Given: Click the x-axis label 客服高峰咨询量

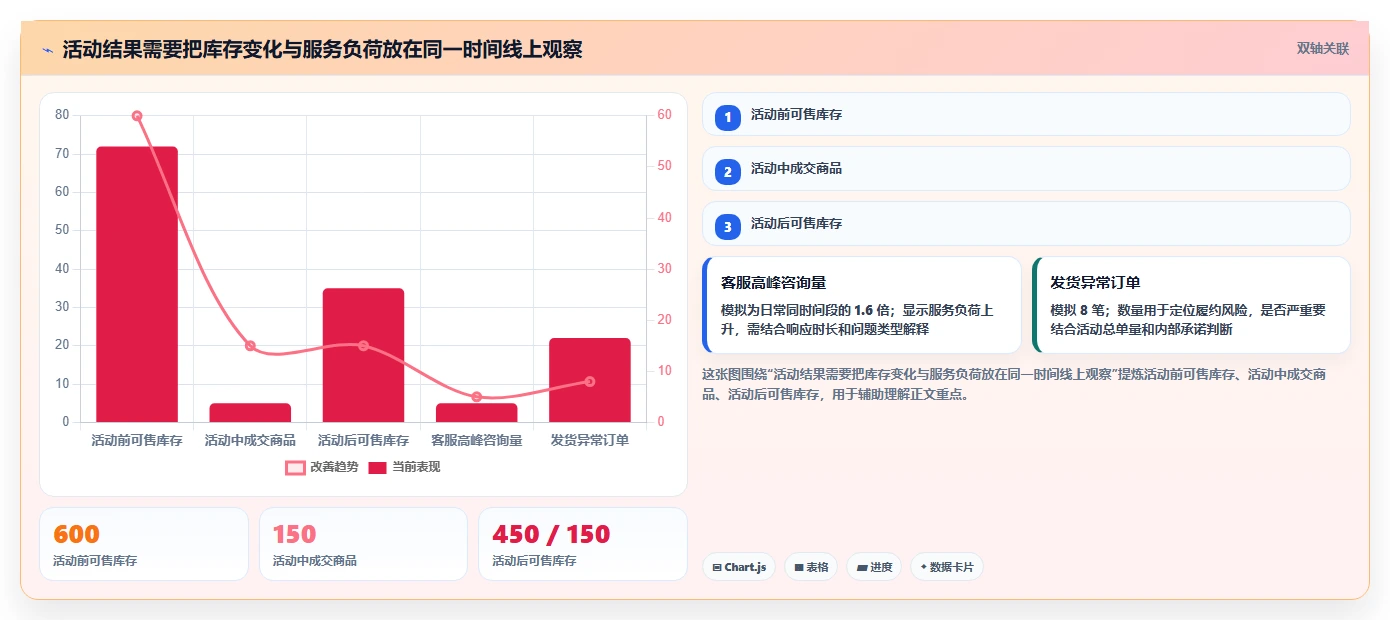Looking at the screenshot, I should (477, 440).
